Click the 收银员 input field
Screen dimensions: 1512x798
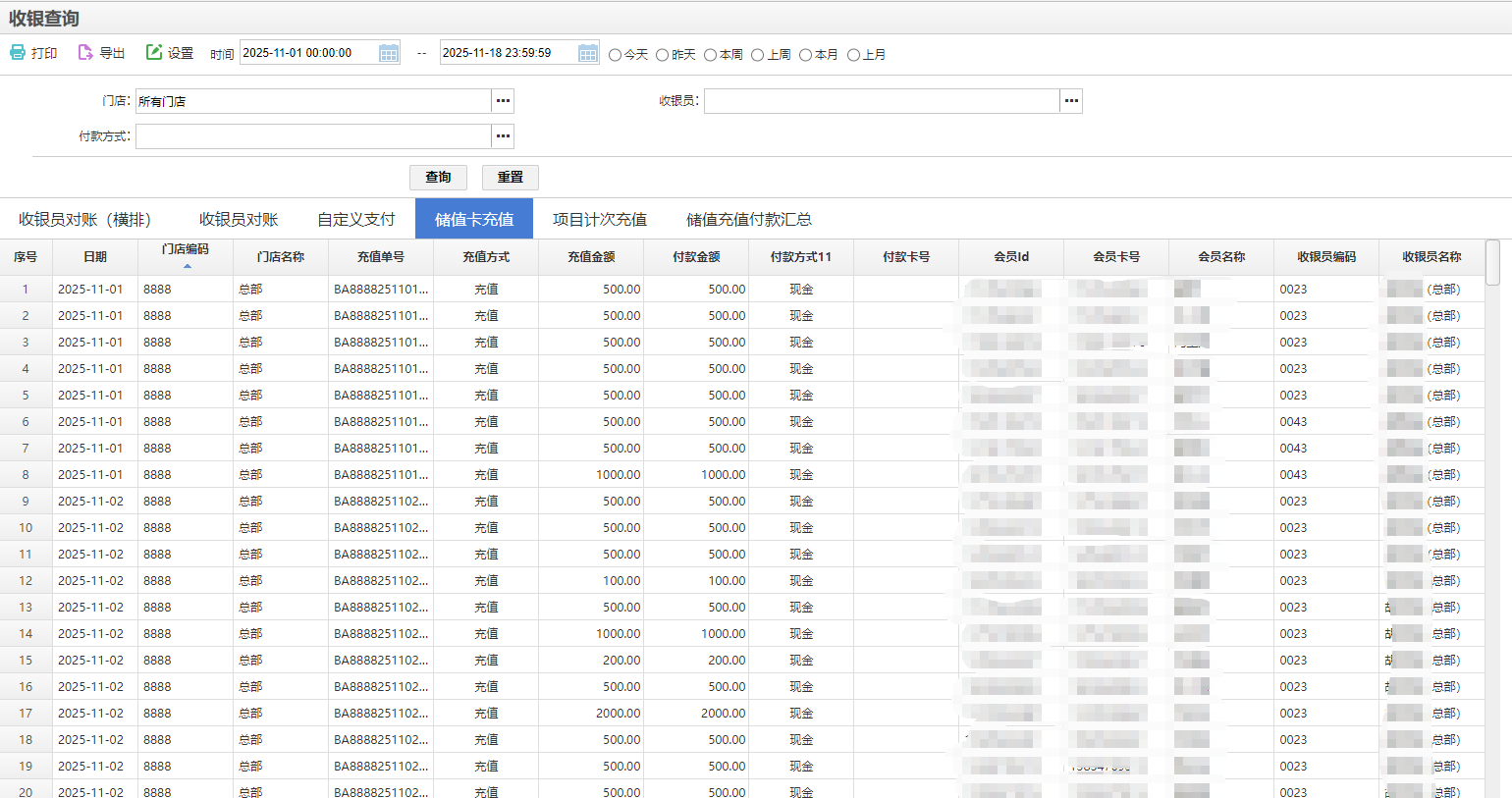[x=881, y=101]
